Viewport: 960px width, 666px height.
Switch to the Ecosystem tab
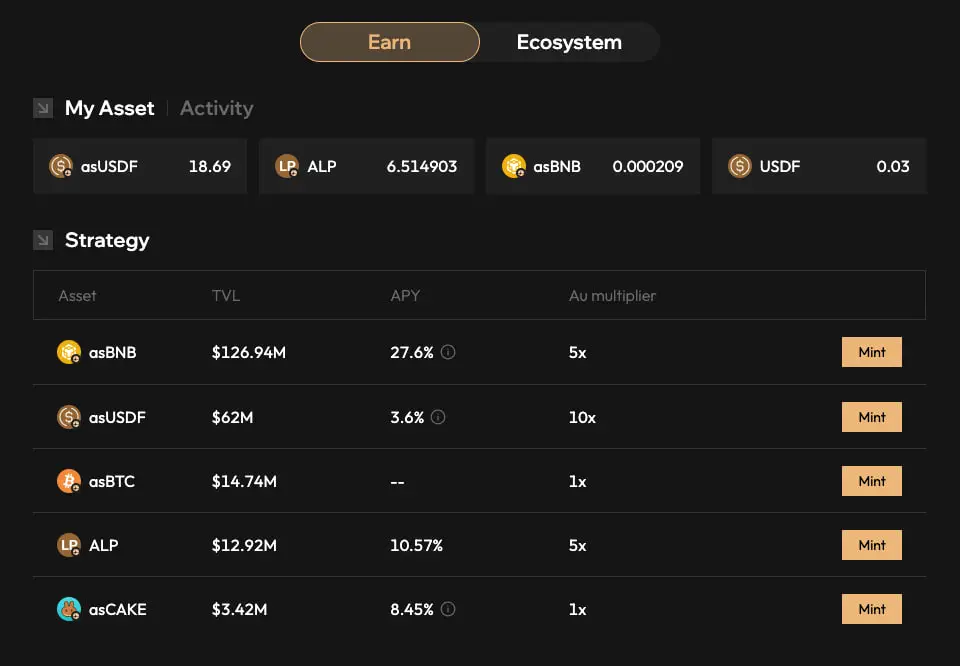(x=569, y=42)
